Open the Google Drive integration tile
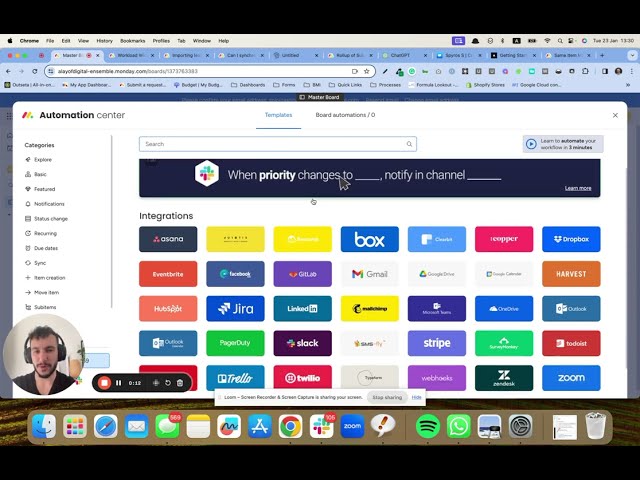Screen dimensions: 640x480 click(437, 274)
